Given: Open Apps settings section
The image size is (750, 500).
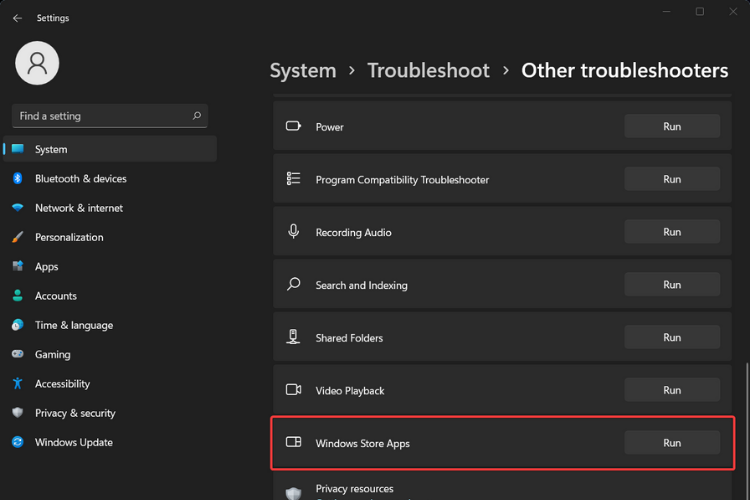Looking at the screenshot, I should click(110, 266).
